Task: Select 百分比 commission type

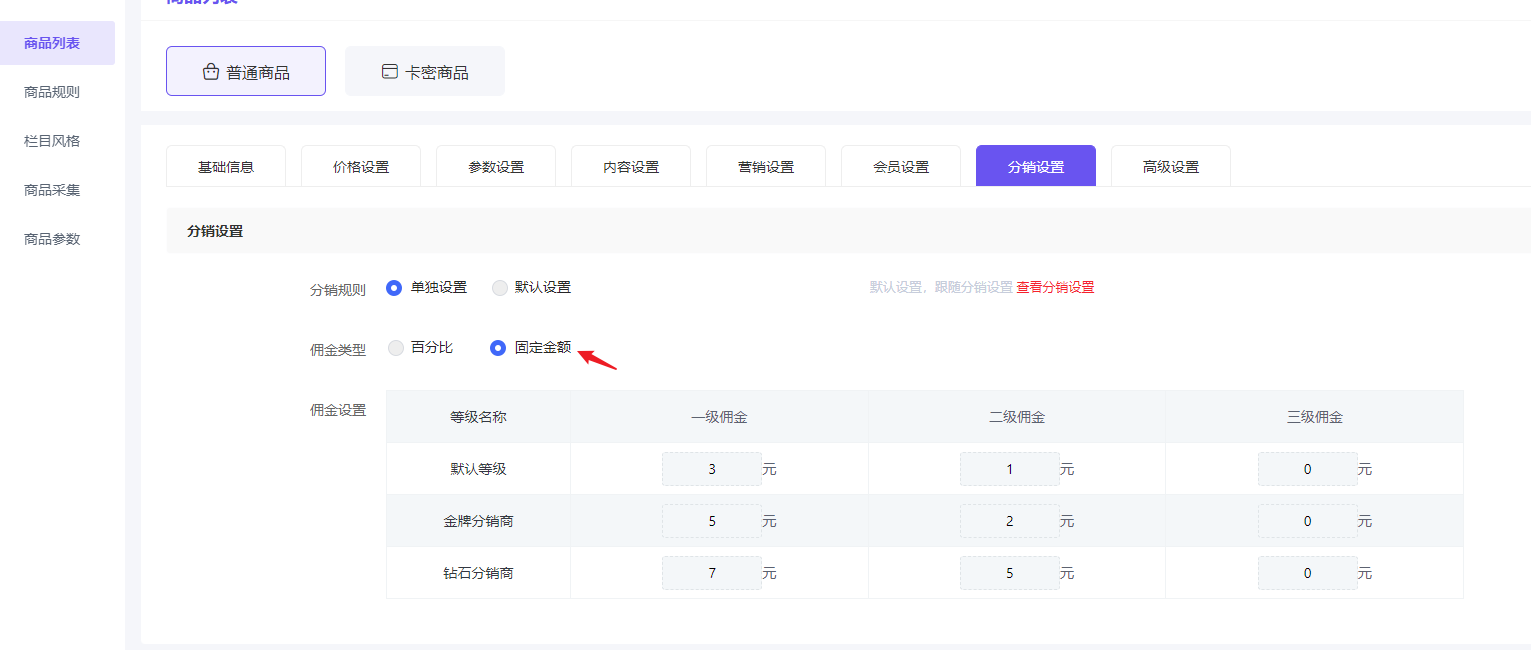Action: (396, 348)
